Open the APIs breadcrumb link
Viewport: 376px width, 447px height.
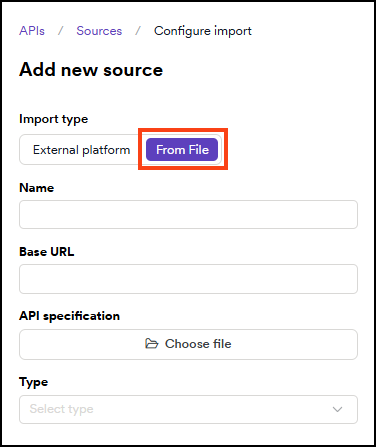32,31
